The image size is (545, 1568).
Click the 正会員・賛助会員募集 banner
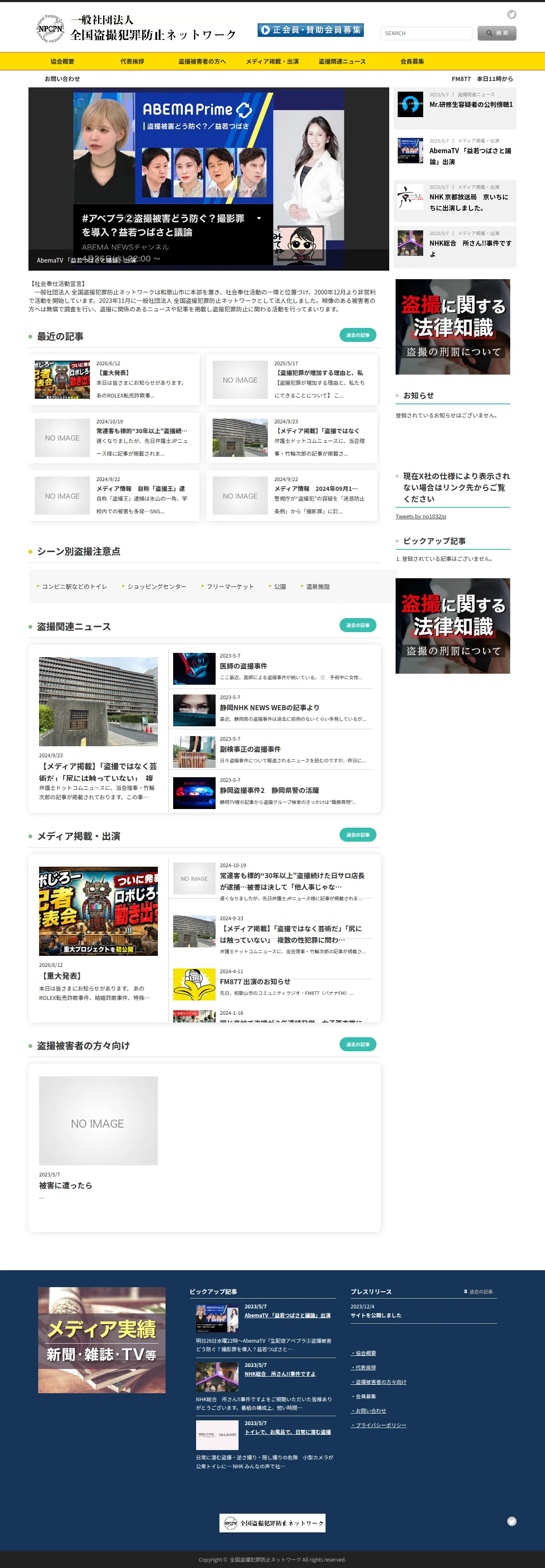[x=311, y=30]
